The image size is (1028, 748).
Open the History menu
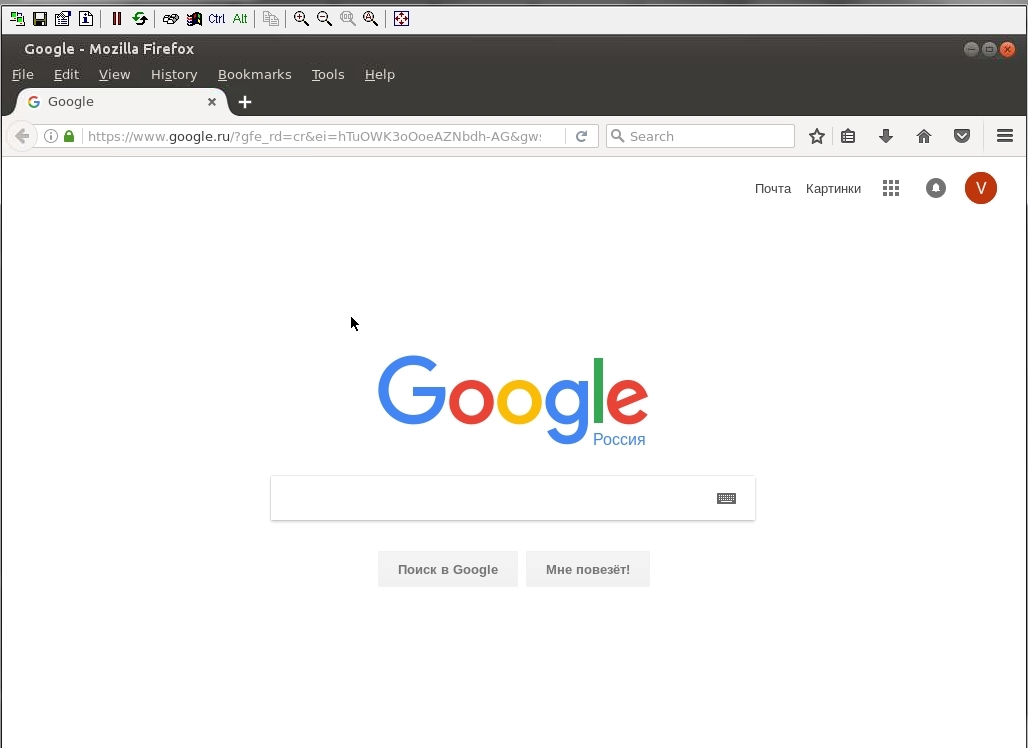[174, 75]
